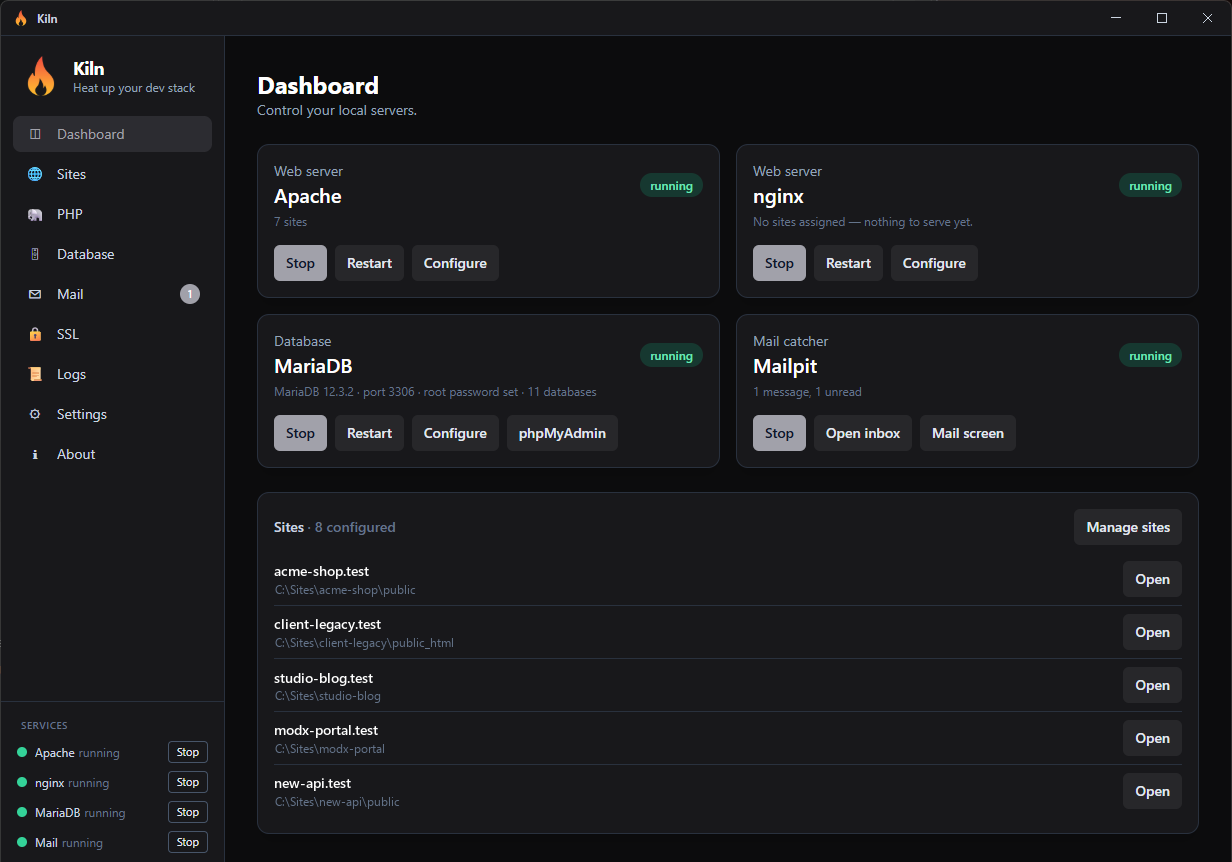Viewport: 1232px width, 862px height.
Task: Click the PHP elephant icon
Action: 35,214
